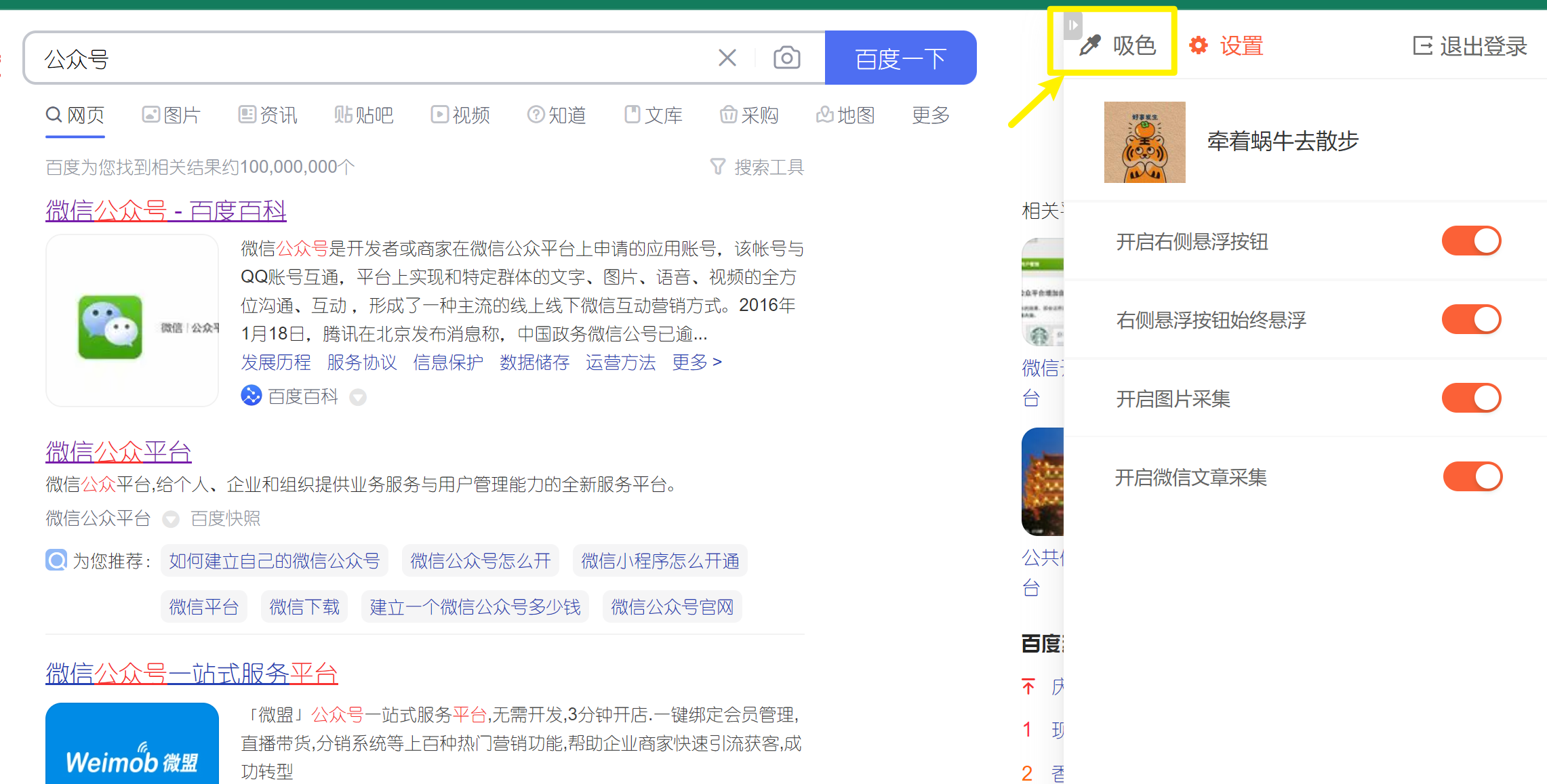This screenshot has width=1547, height=784.
Task: Expand the 更多 tab menu
Action: [931, 115]
